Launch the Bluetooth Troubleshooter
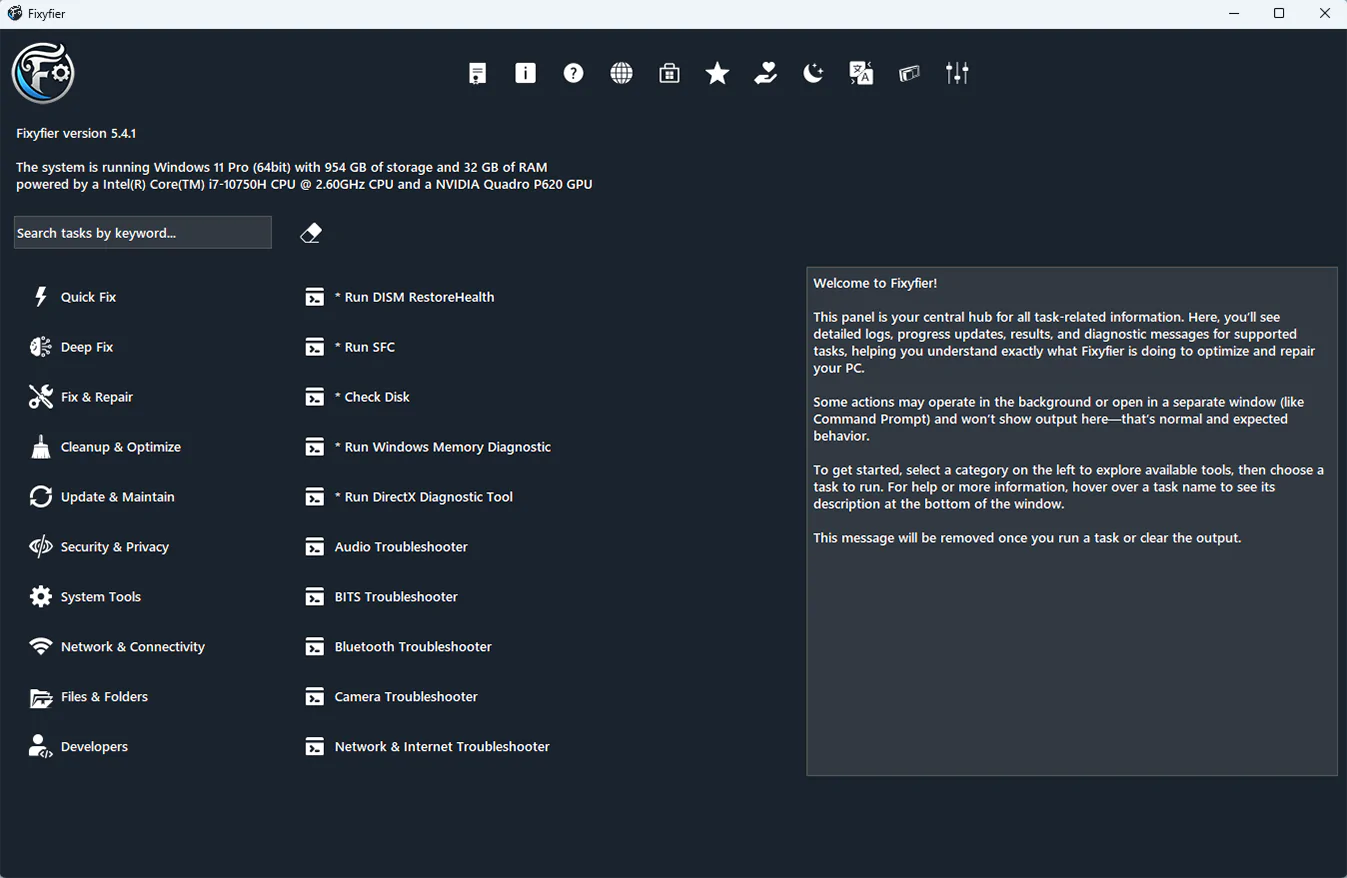 tap(413, 646)
